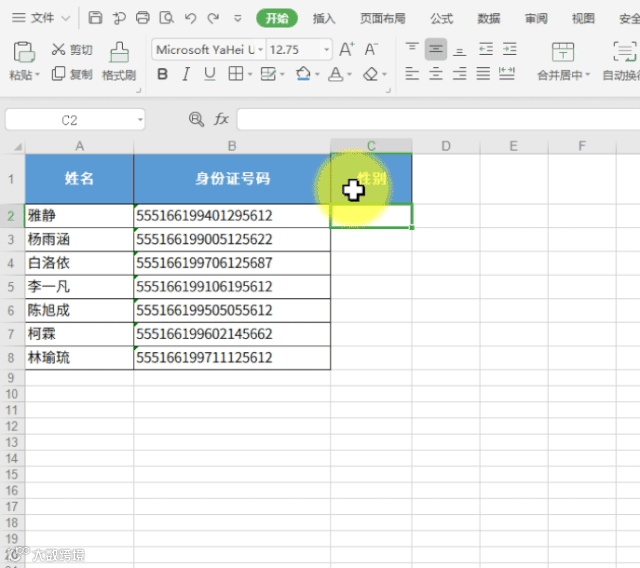
Task: Toggle underline formatting
Action: click(209, 74)
